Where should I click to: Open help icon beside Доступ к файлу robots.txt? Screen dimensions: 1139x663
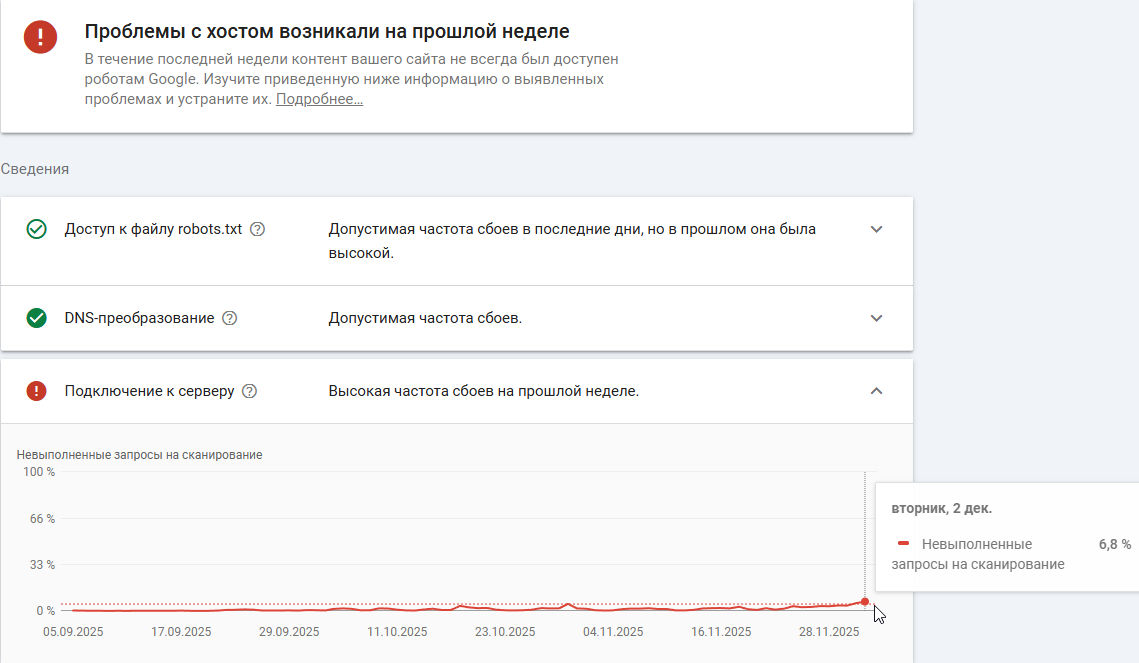click(257, 229)
